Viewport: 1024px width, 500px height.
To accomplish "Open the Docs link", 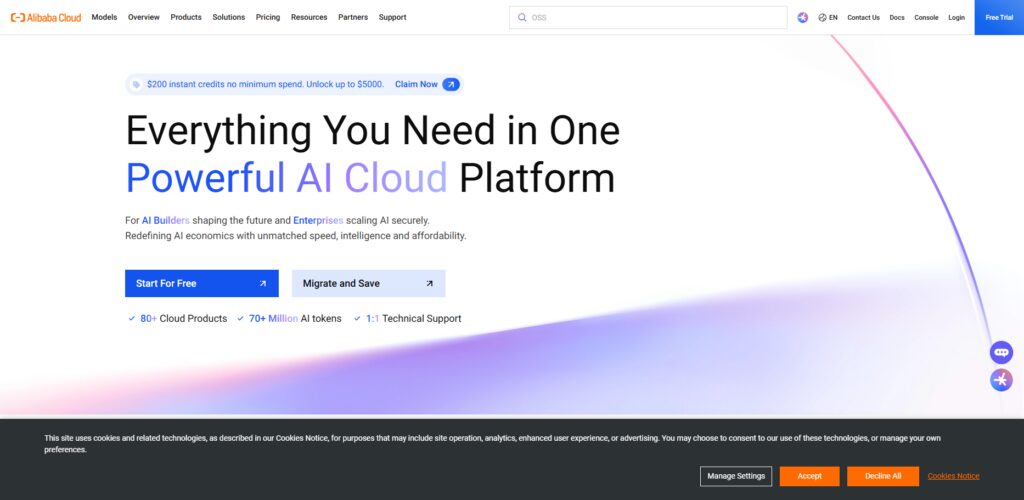I will 897,18.
